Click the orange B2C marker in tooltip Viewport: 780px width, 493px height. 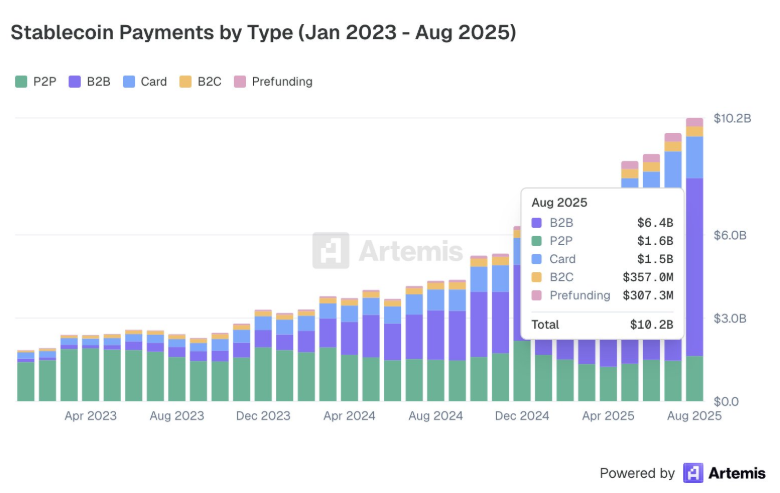click(537, 277)
